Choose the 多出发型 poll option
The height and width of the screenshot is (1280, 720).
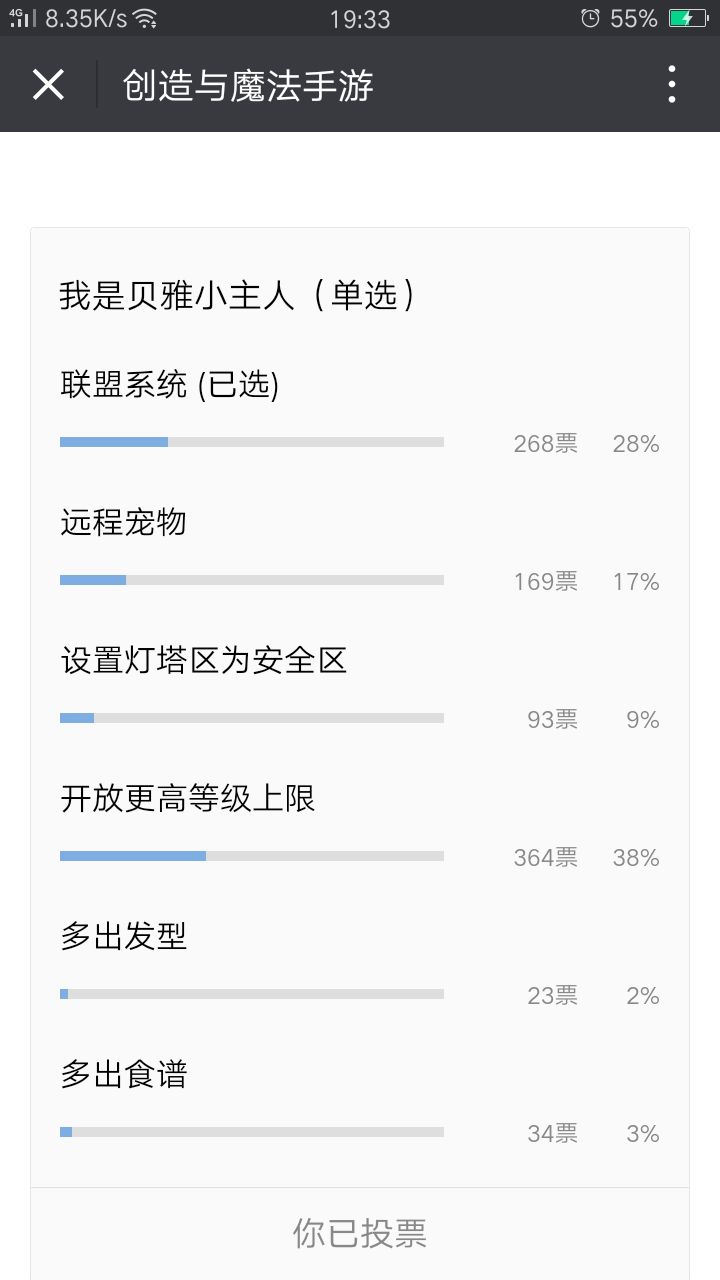point(123,936)
